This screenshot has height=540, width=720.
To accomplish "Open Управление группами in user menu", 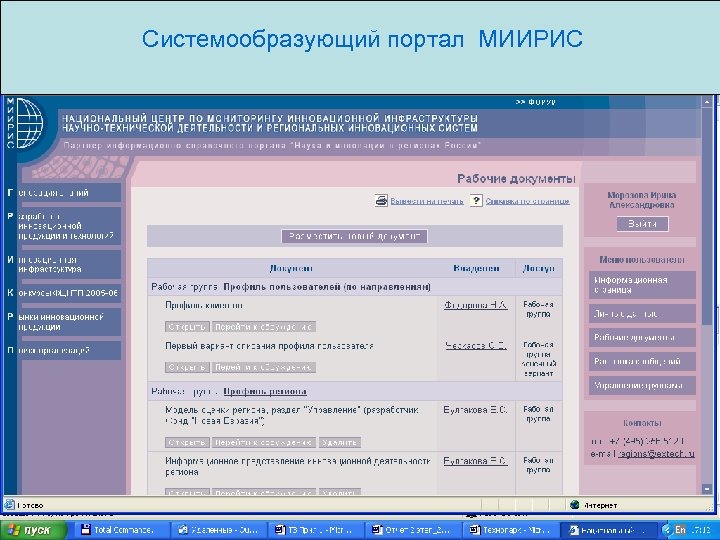I will [x=642, y=385].
